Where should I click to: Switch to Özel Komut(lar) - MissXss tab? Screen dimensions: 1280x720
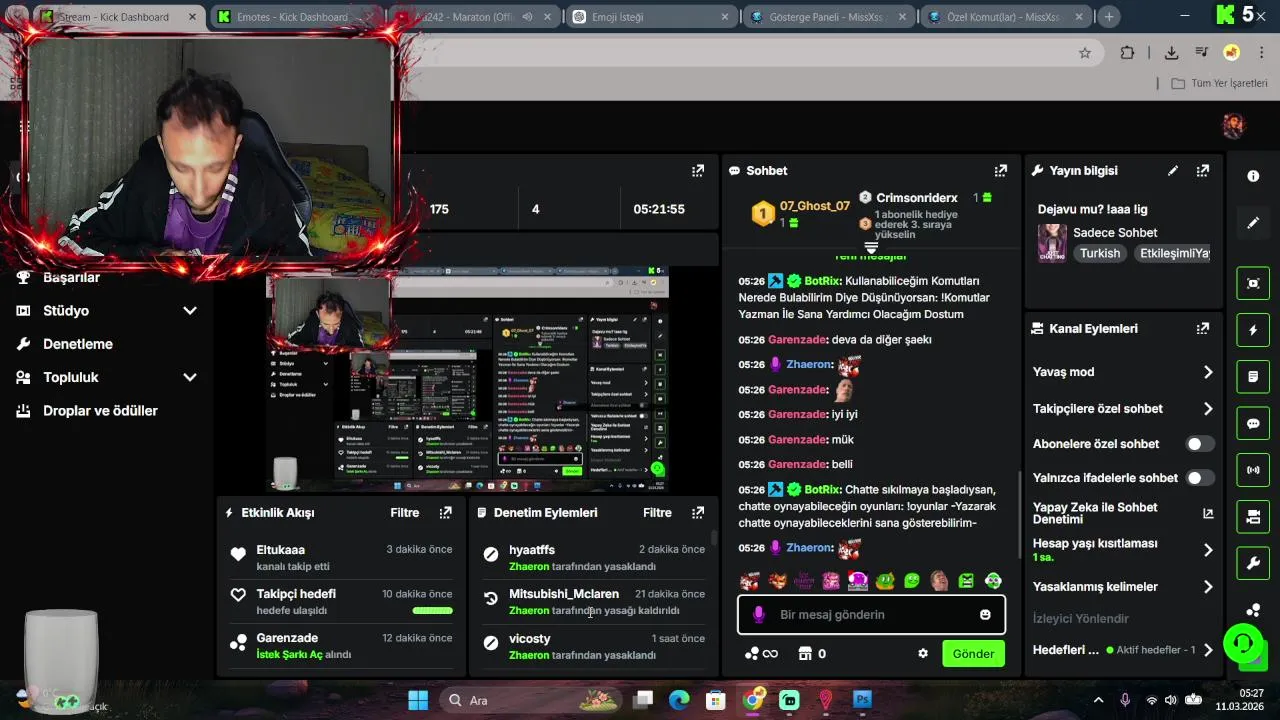coord(1003,17)
